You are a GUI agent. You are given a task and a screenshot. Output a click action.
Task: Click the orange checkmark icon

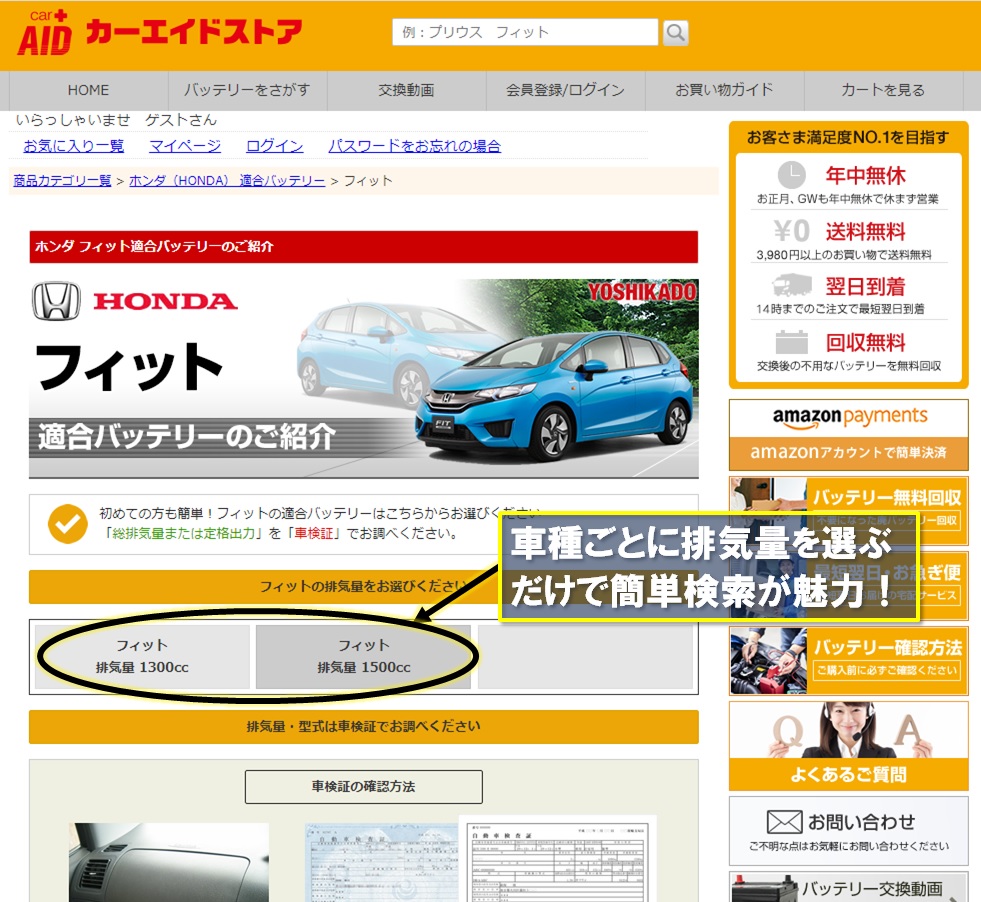click(68, 524)
